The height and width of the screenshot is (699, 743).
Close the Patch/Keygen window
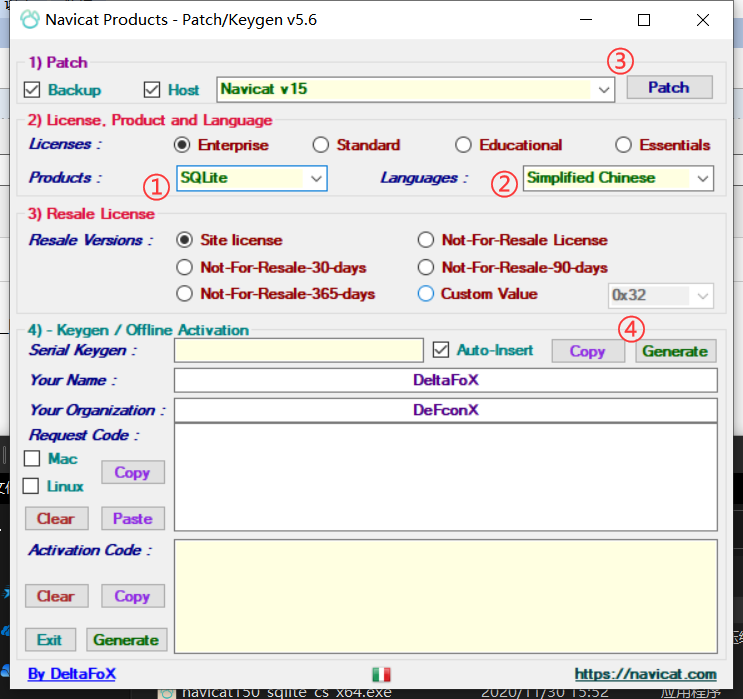703,20
